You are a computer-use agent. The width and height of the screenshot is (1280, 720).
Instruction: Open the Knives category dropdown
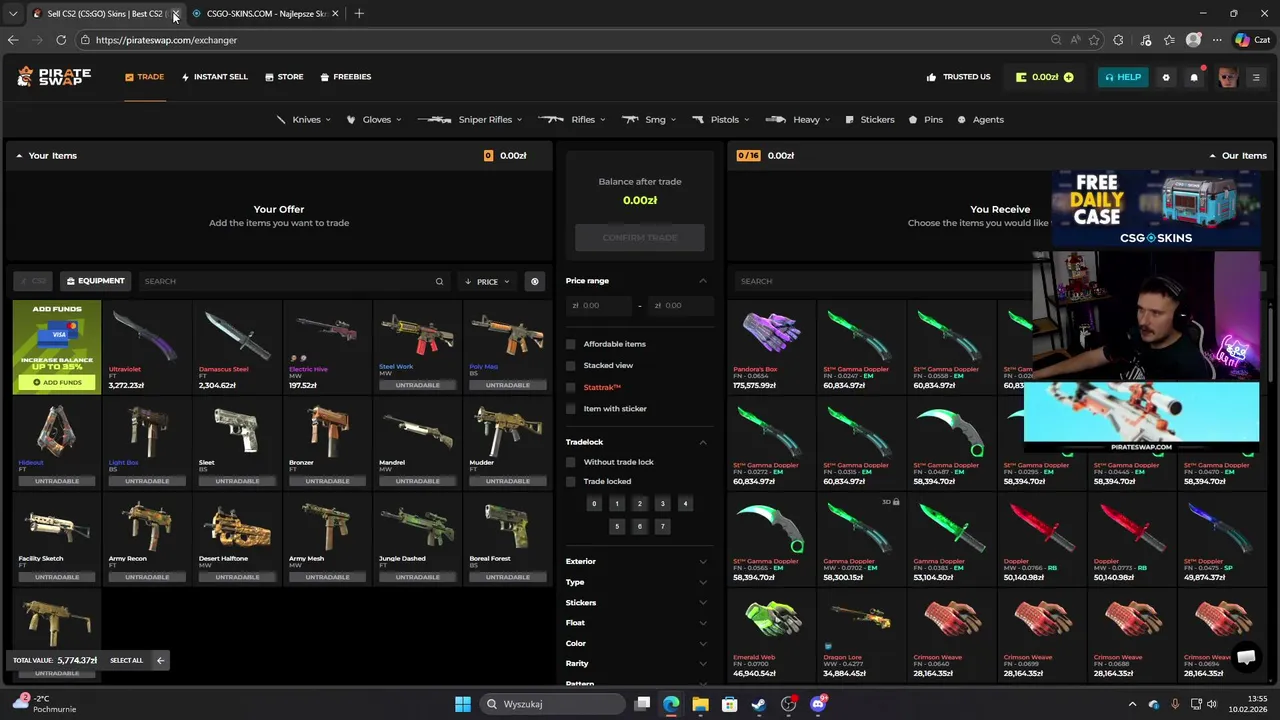[304, 120]
